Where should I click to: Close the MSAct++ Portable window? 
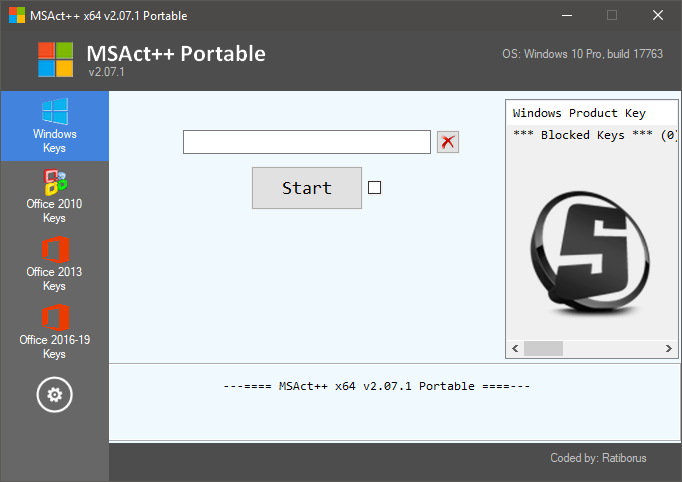click(657, 16)
